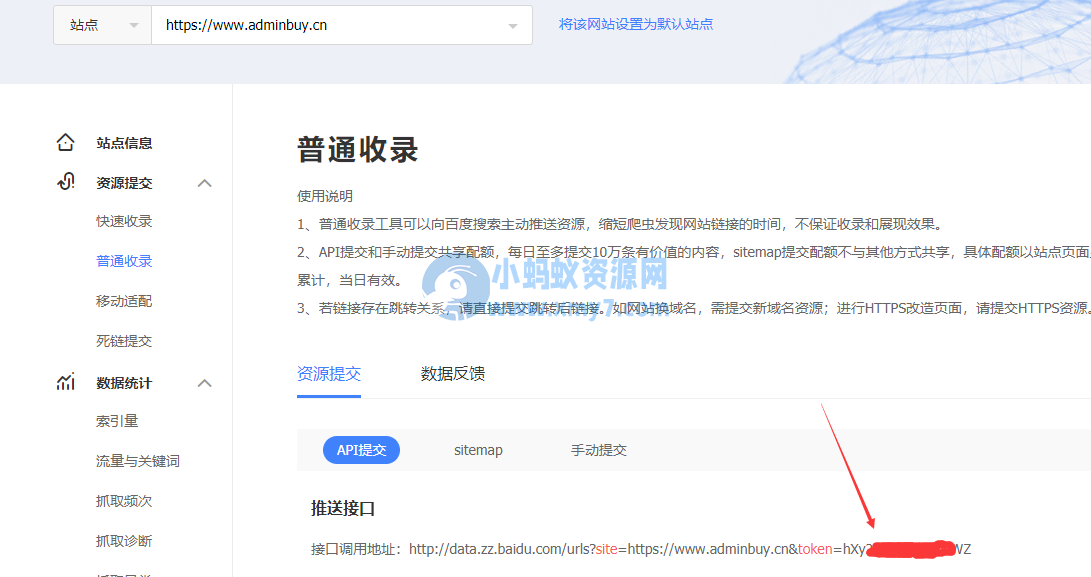Image resolution: width=1091 pixels, height=577 pixels.
Task: Open 站点信息 in sidebar
Action: click(x=124, y=143)
